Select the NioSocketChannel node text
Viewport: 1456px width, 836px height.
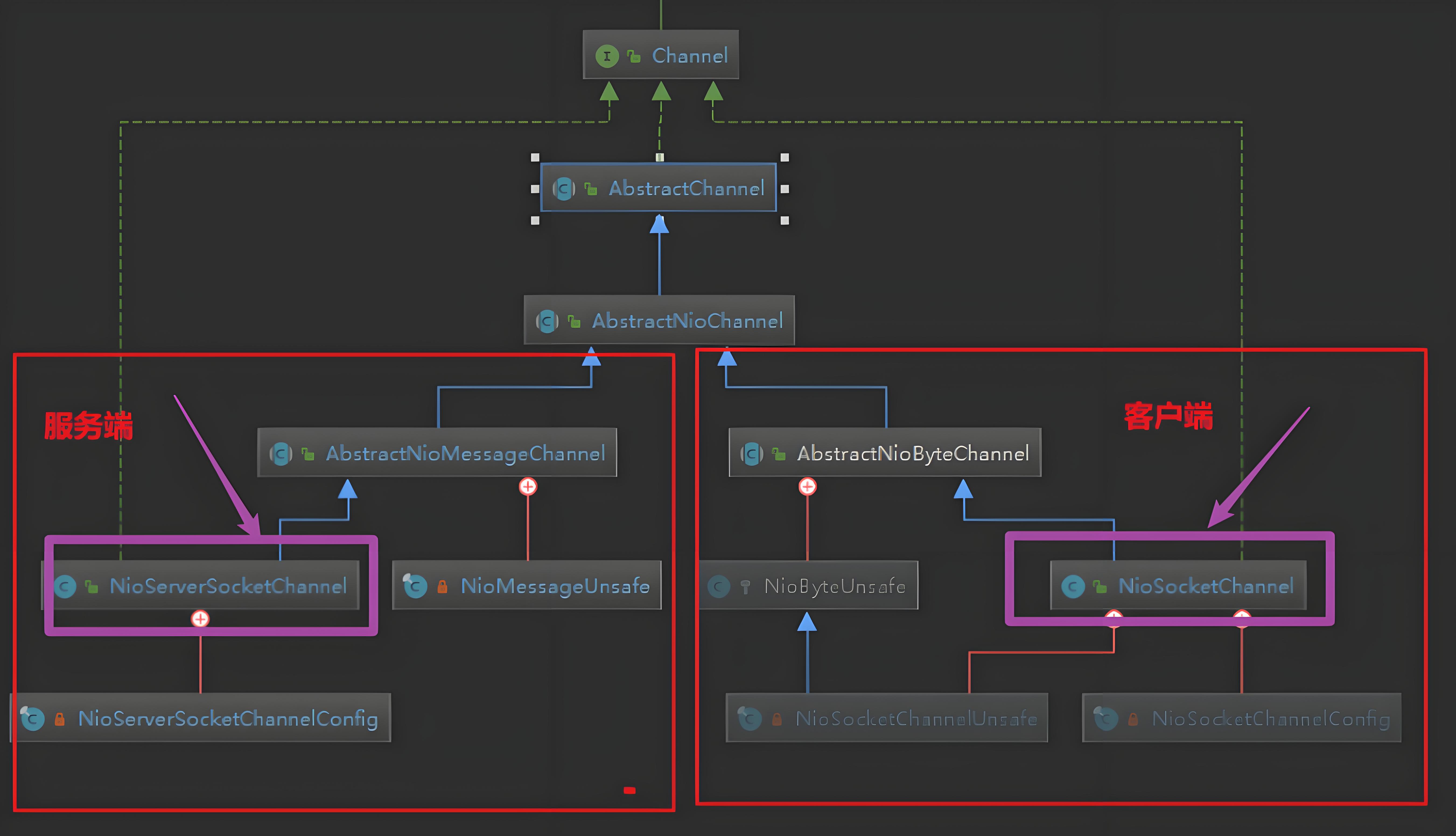1206,586
